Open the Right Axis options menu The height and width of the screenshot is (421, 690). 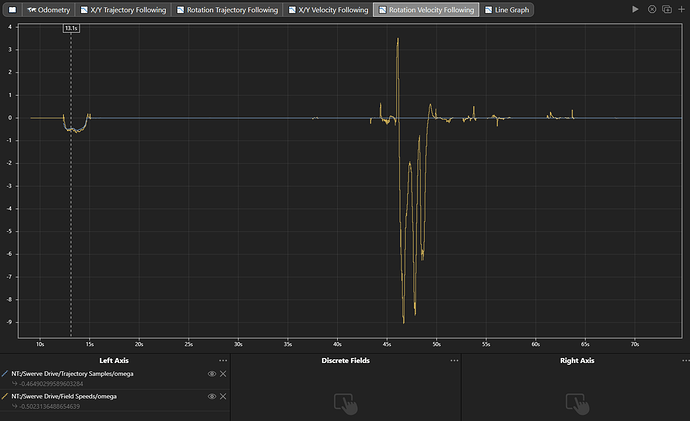[x=686, y=360]
